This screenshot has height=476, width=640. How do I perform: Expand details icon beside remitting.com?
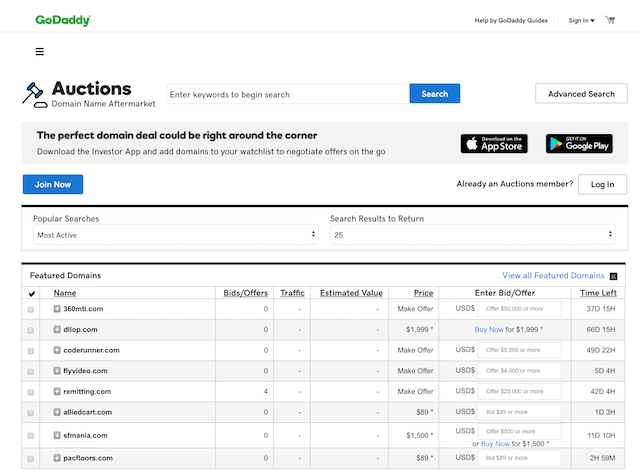point(57,391)
